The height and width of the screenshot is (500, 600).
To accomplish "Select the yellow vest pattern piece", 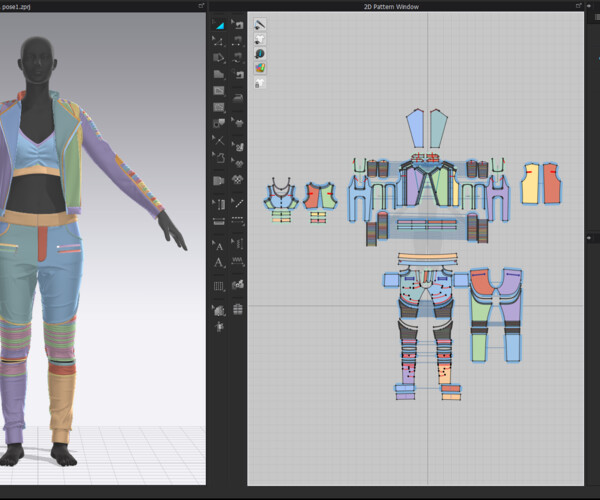I will click(x=530, y=184).
